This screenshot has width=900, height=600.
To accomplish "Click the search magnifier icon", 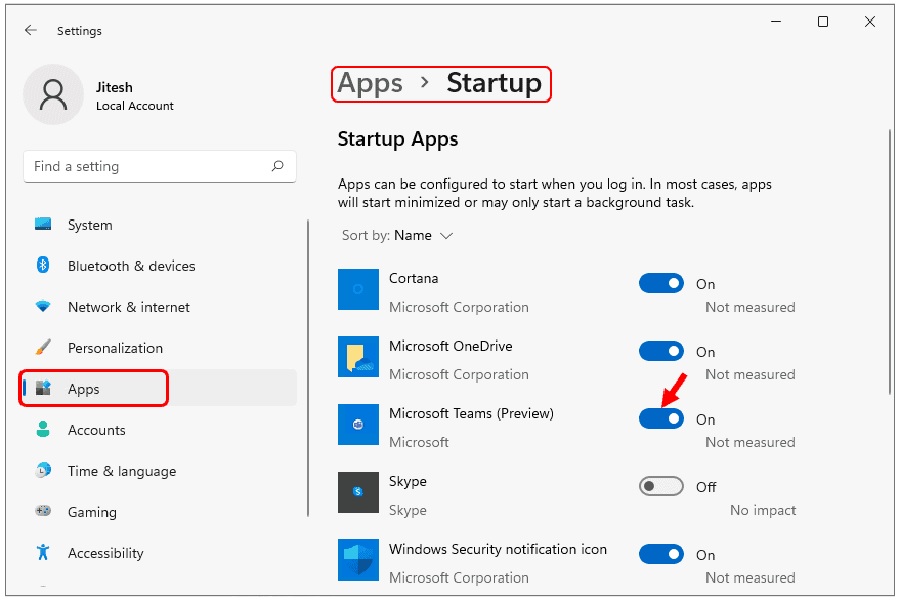I will [277, 167].
